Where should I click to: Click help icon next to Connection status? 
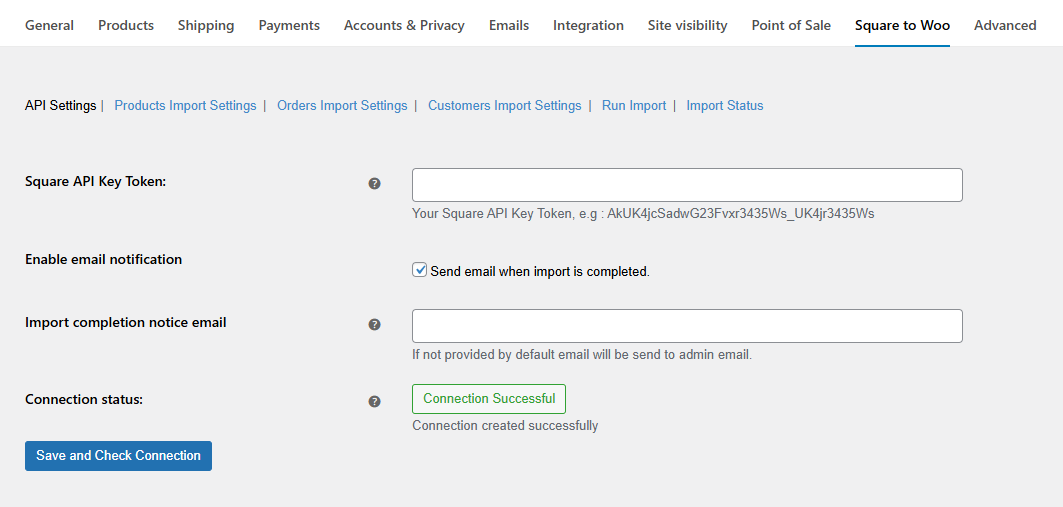coord(375,401)
